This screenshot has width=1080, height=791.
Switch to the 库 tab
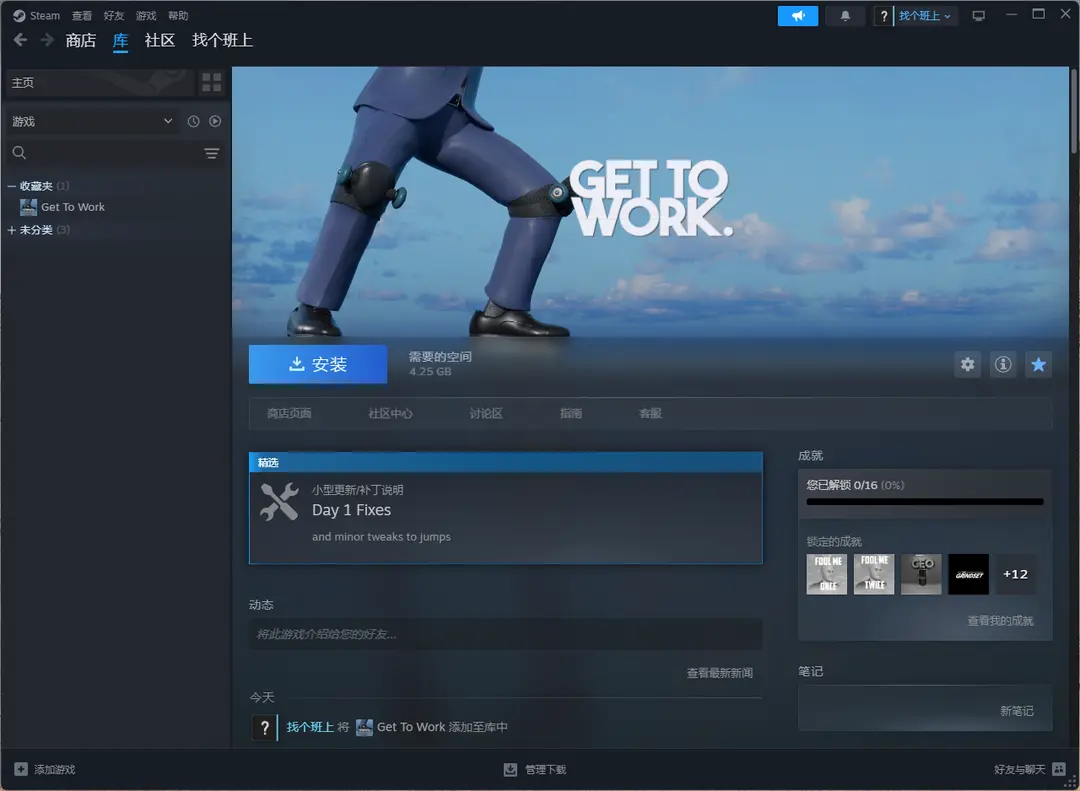(x=121, y=41)
